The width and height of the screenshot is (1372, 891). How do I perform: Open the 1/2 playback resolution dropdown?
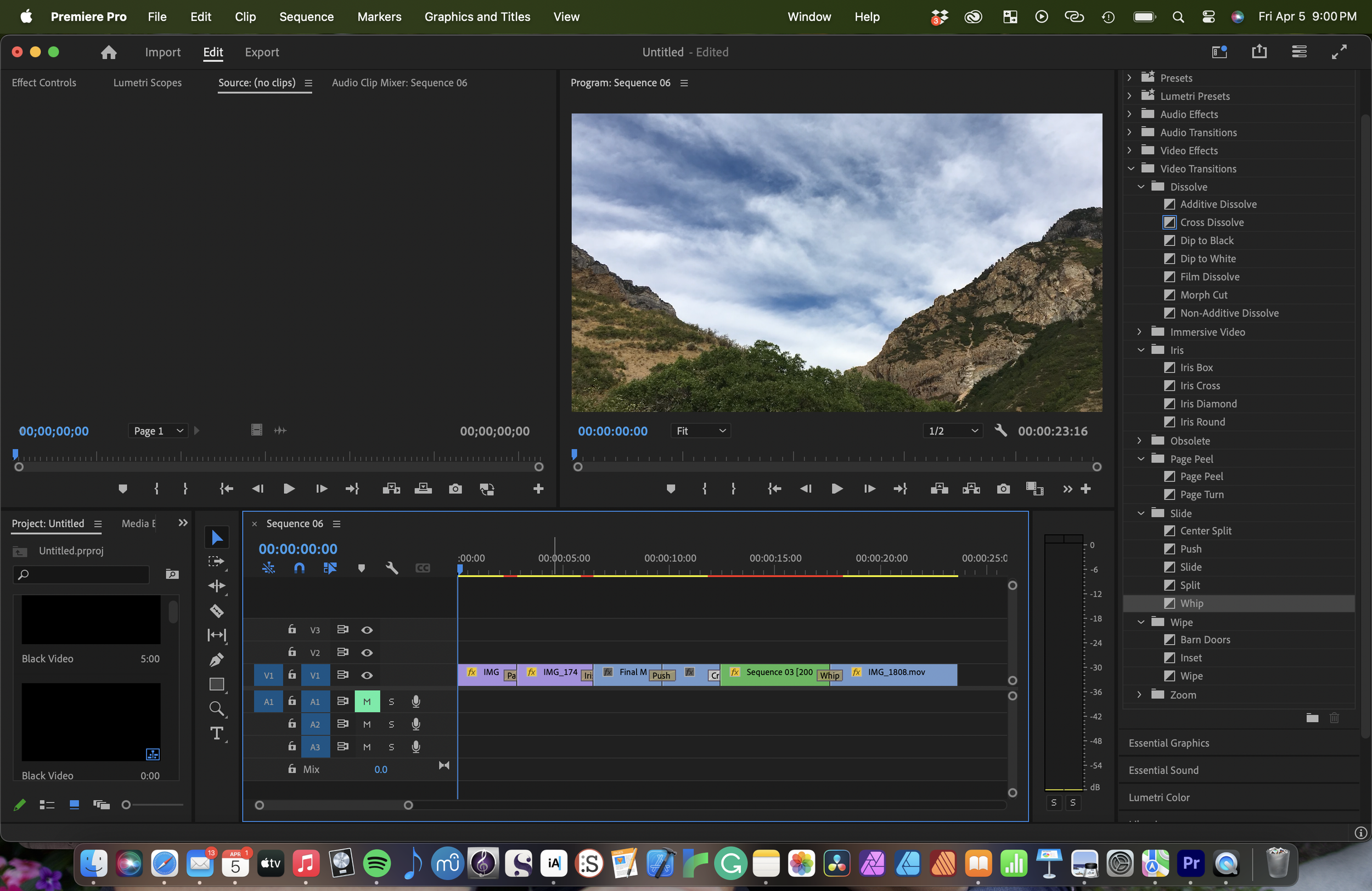[x=952, y=431]
